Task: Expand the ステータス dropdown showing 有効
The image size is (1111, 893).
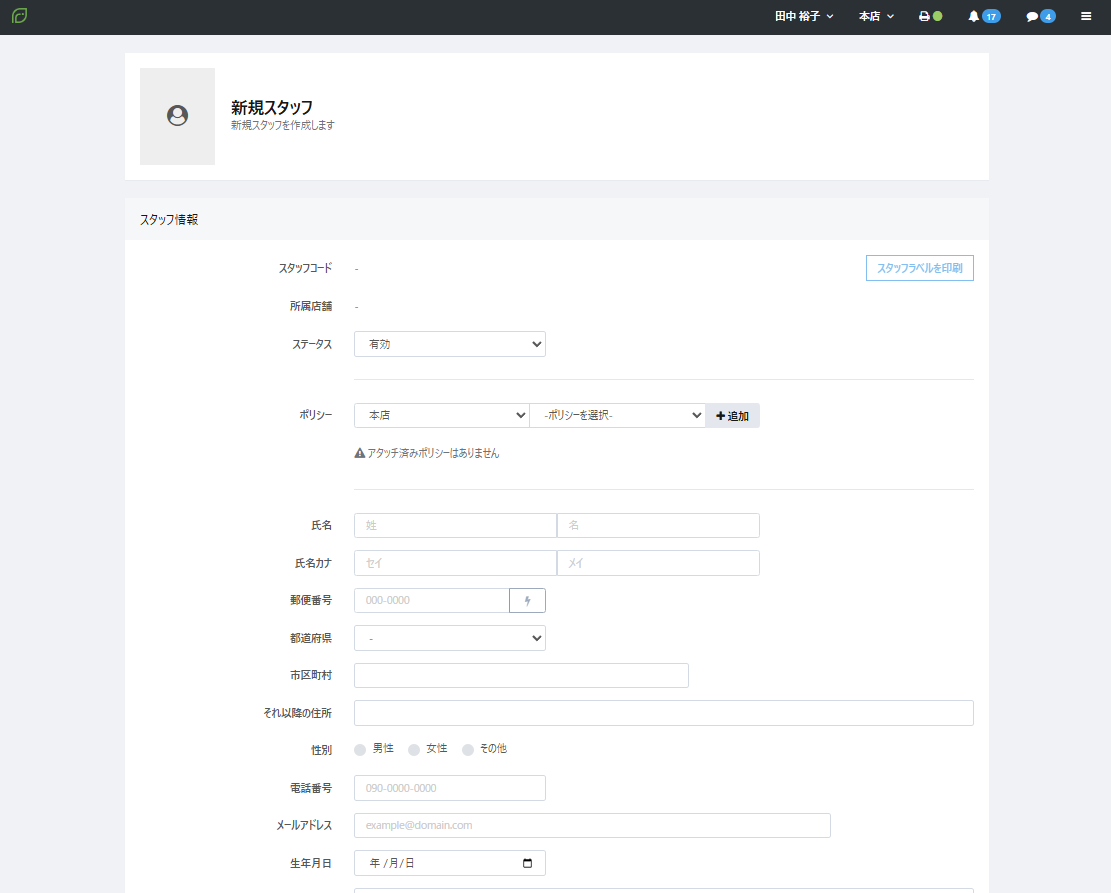Action: point(450,344)
